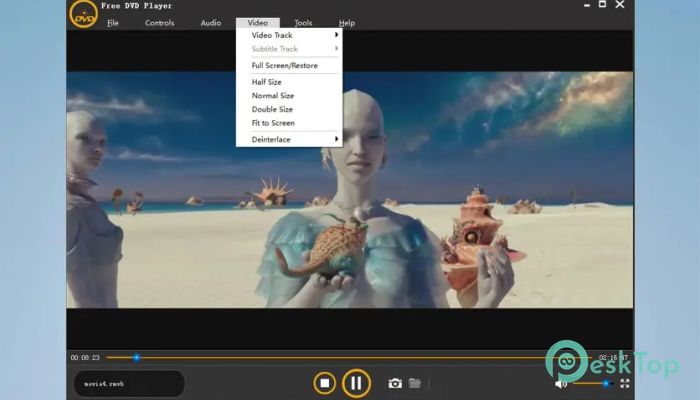Minimize the Free DVD Player window
Viewport: 700px width, 400px height.
587,5
